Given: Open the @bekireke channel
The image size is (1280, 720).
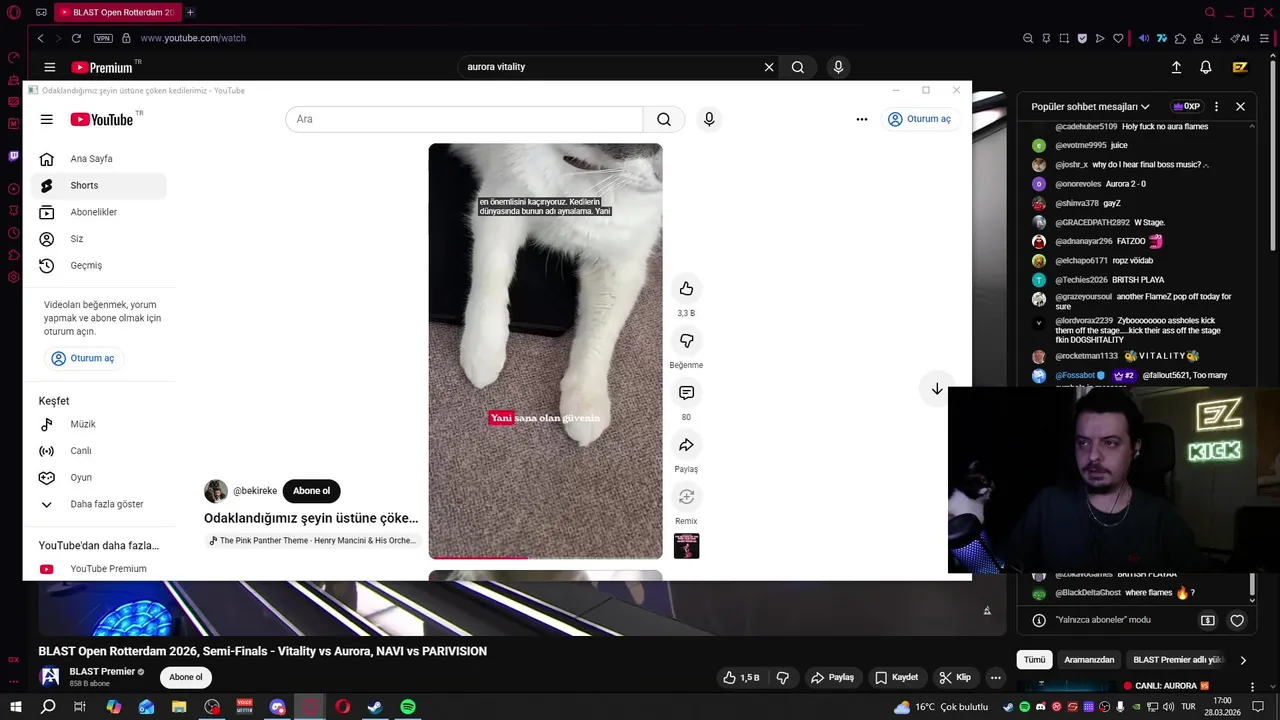Looking at the screenshot, I should [254, 491].
